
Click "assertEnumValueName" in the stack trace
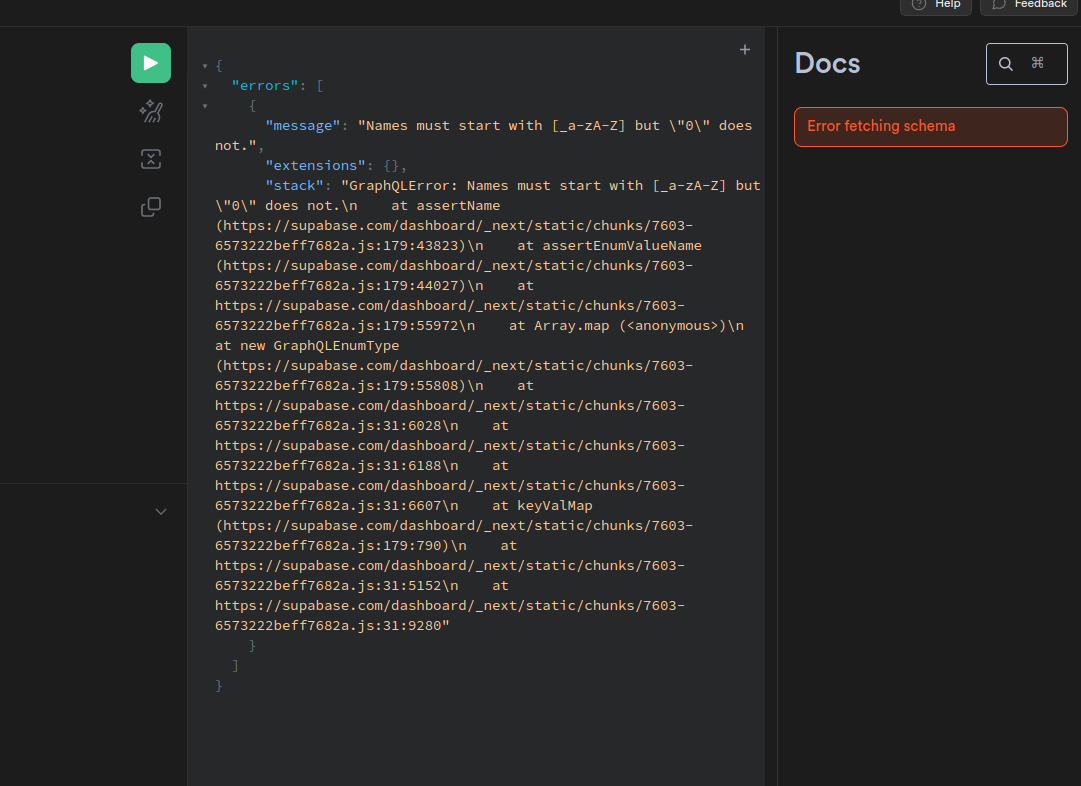(x=622, y=246)
